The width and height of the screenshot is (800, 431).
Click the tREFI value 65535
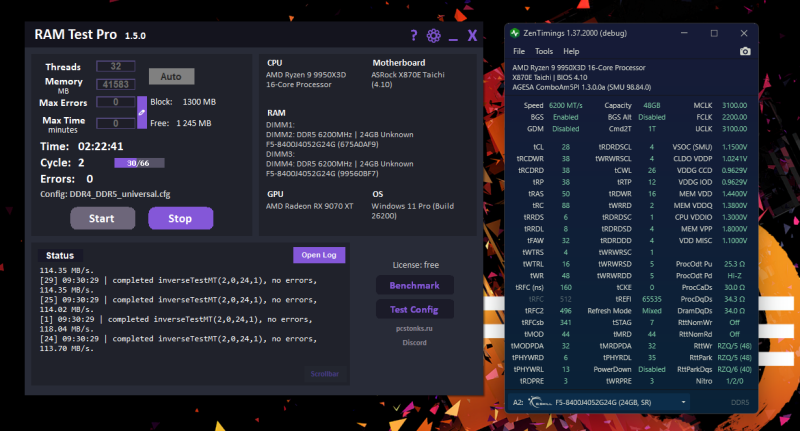click(x=652, y=299)
